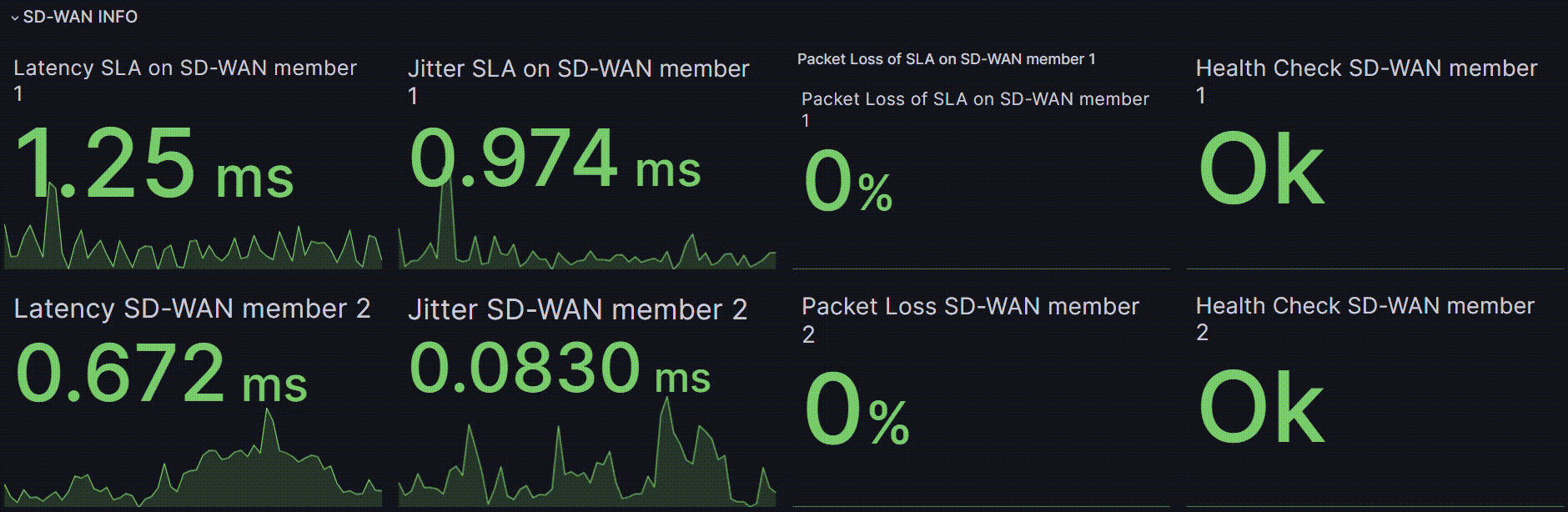Open the Jitter SD-WAN member 2 panel title
The image size is (1568, 512).
577,310
